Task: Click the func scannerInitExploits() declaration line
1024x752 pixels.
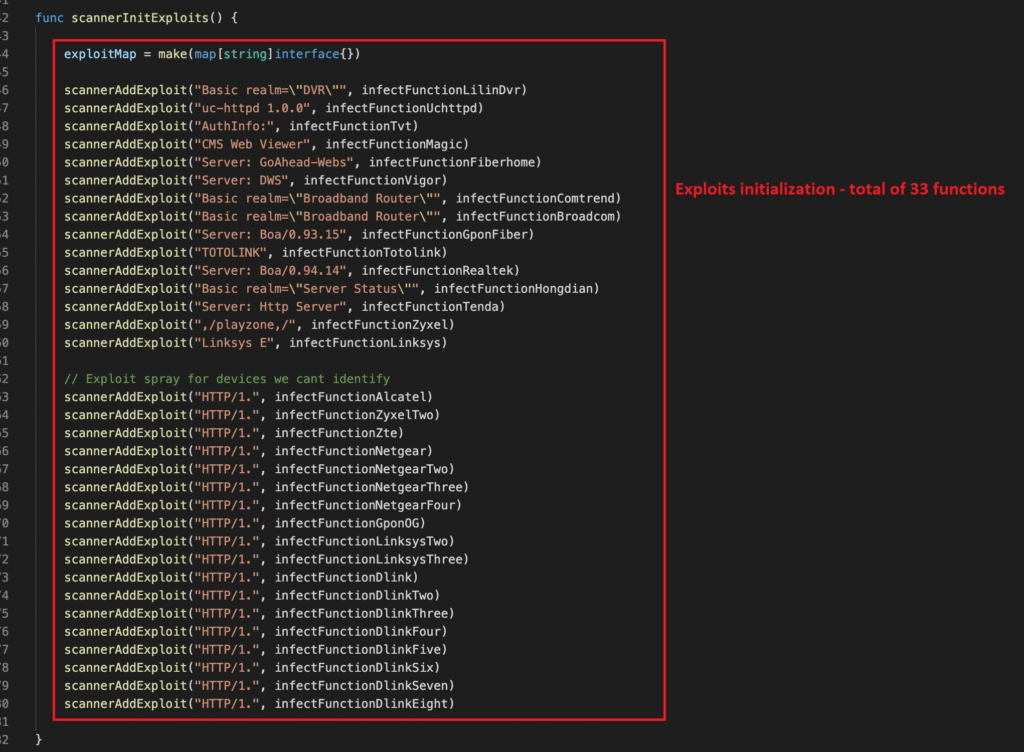Action: point(136,18)
